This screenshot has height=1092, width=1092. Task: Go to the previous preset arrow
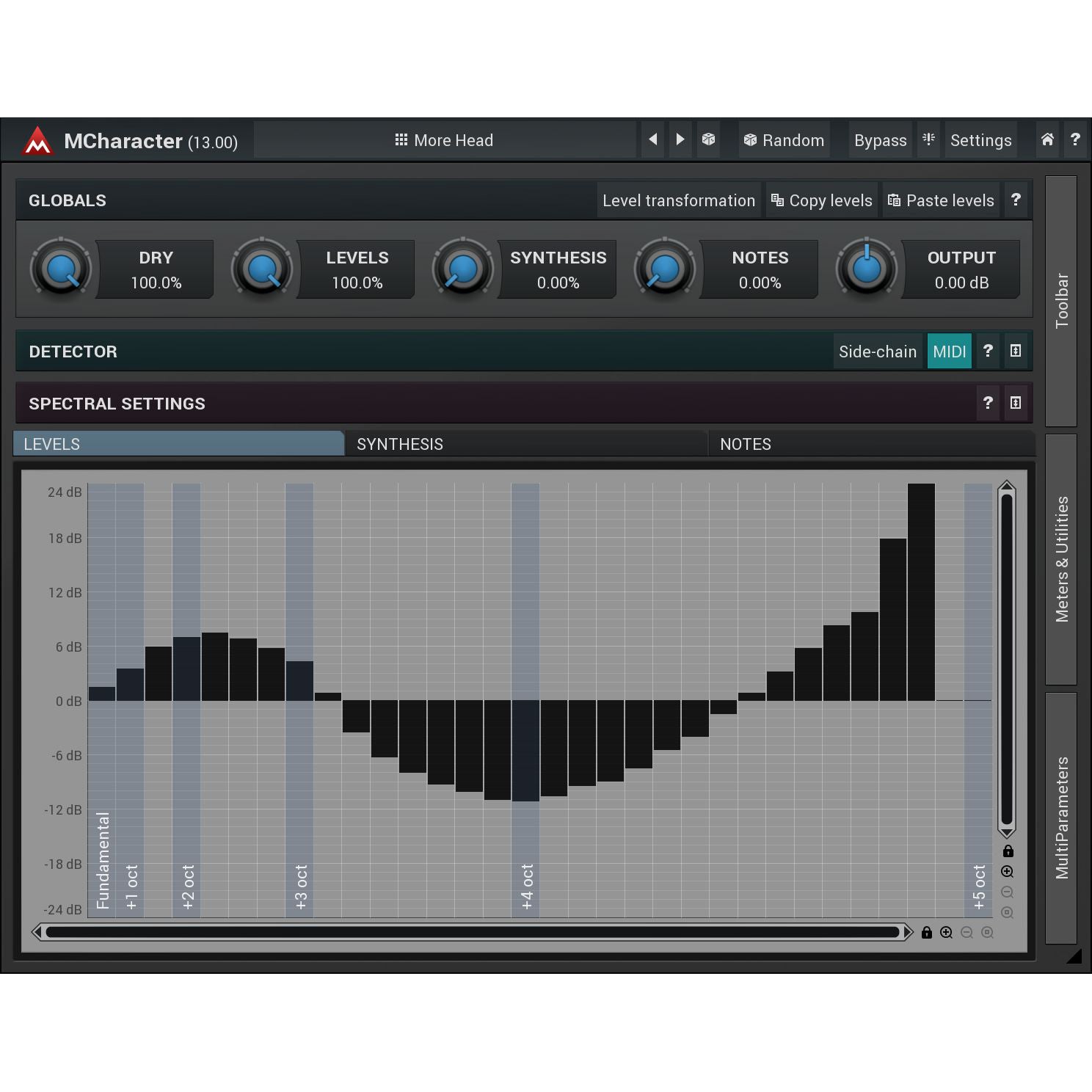pyautogui.click(x=652, y=139)
